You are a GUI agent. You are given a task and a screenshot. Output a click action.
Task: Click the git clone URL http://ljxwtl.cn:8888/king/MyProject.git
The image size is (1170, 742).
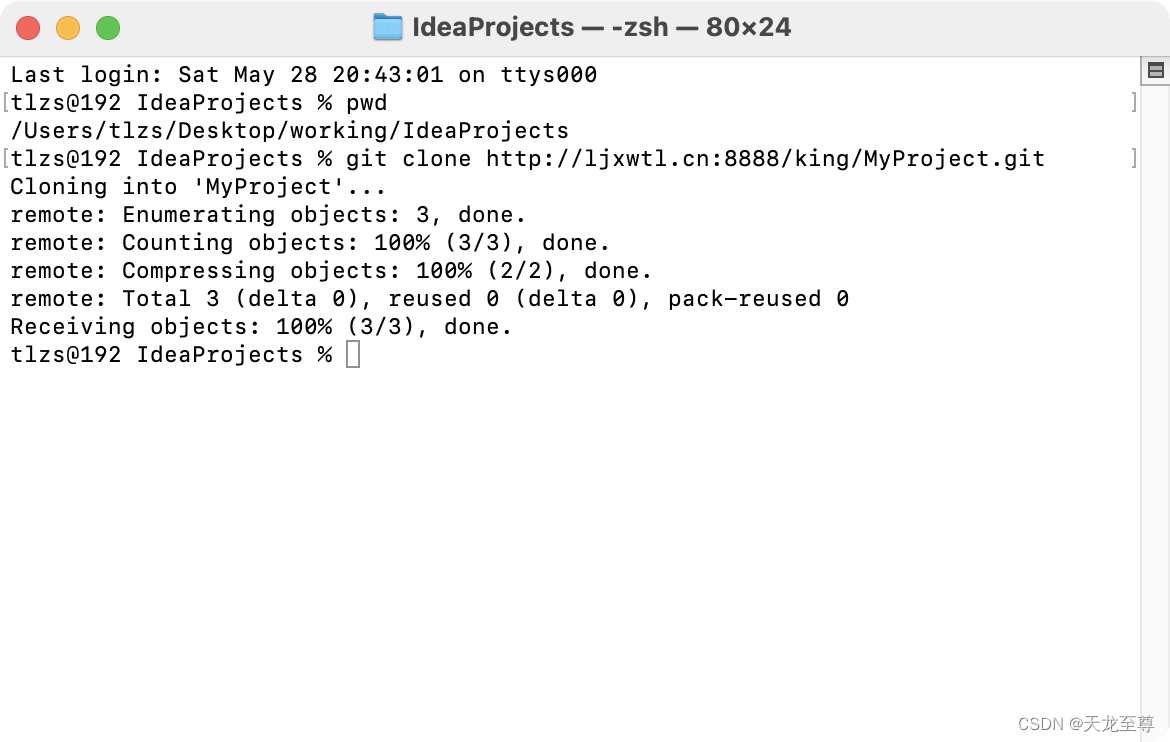766,159
